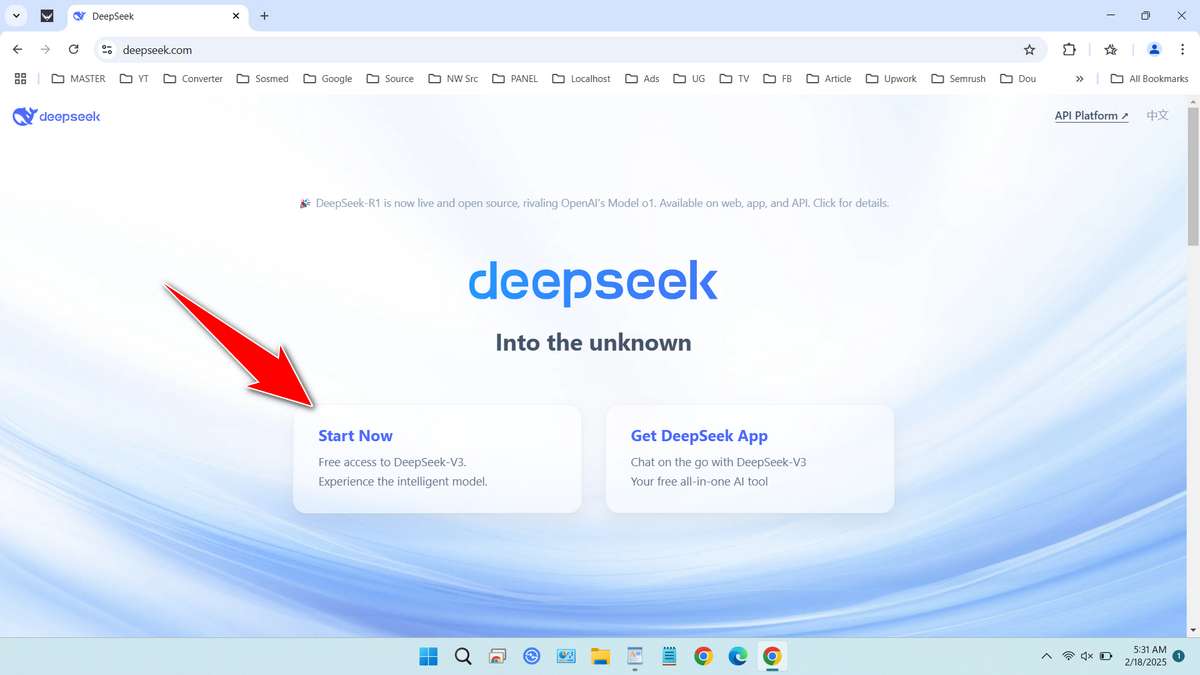The width and height of the screenshot is (1200, 675).
Task: Click the DeepSeek-R1 announcement banner for details
Action: click(x=594, y=202)
